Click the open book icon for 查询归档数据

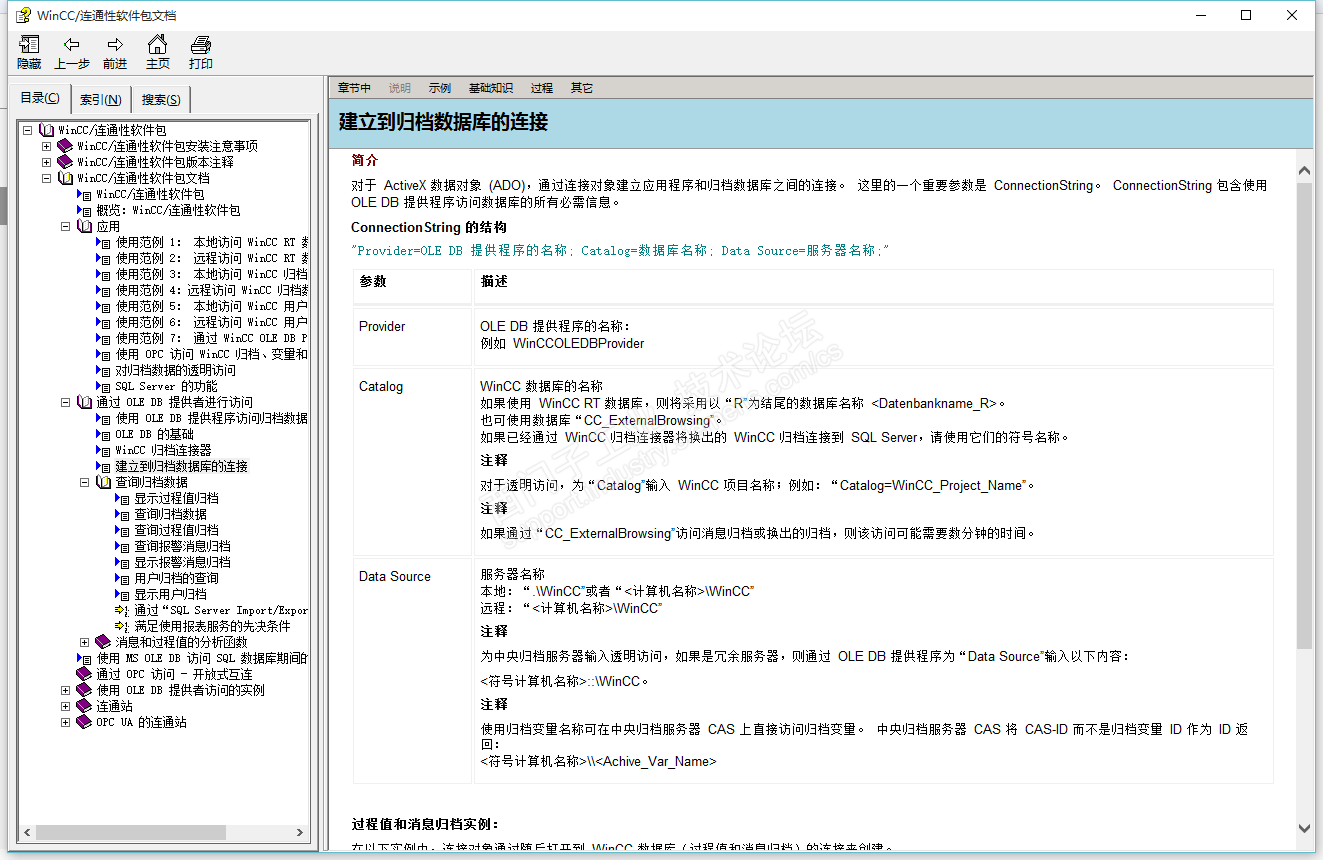pos(103,482)
